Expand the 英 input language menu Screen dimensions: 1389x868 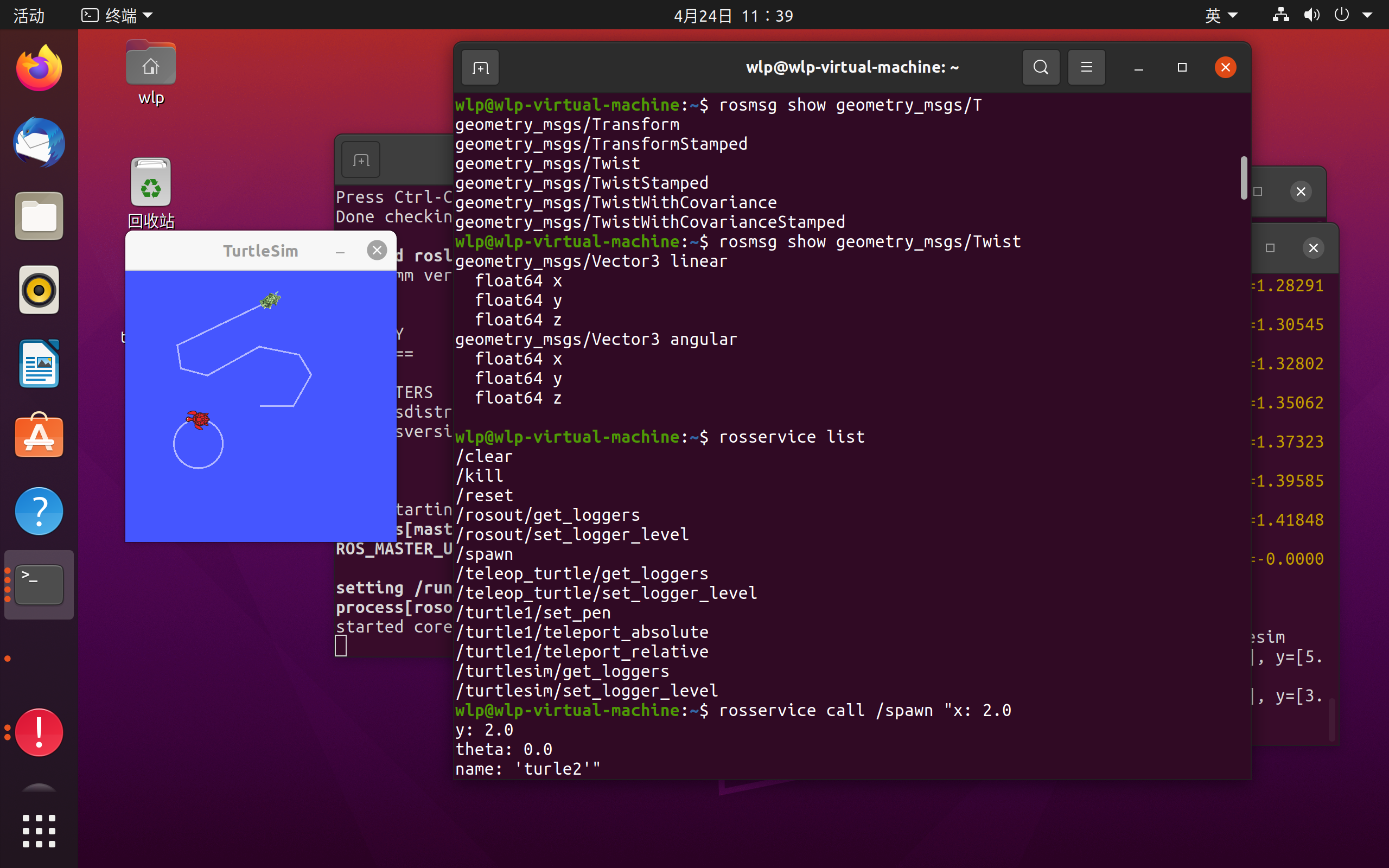point(1221,16)
